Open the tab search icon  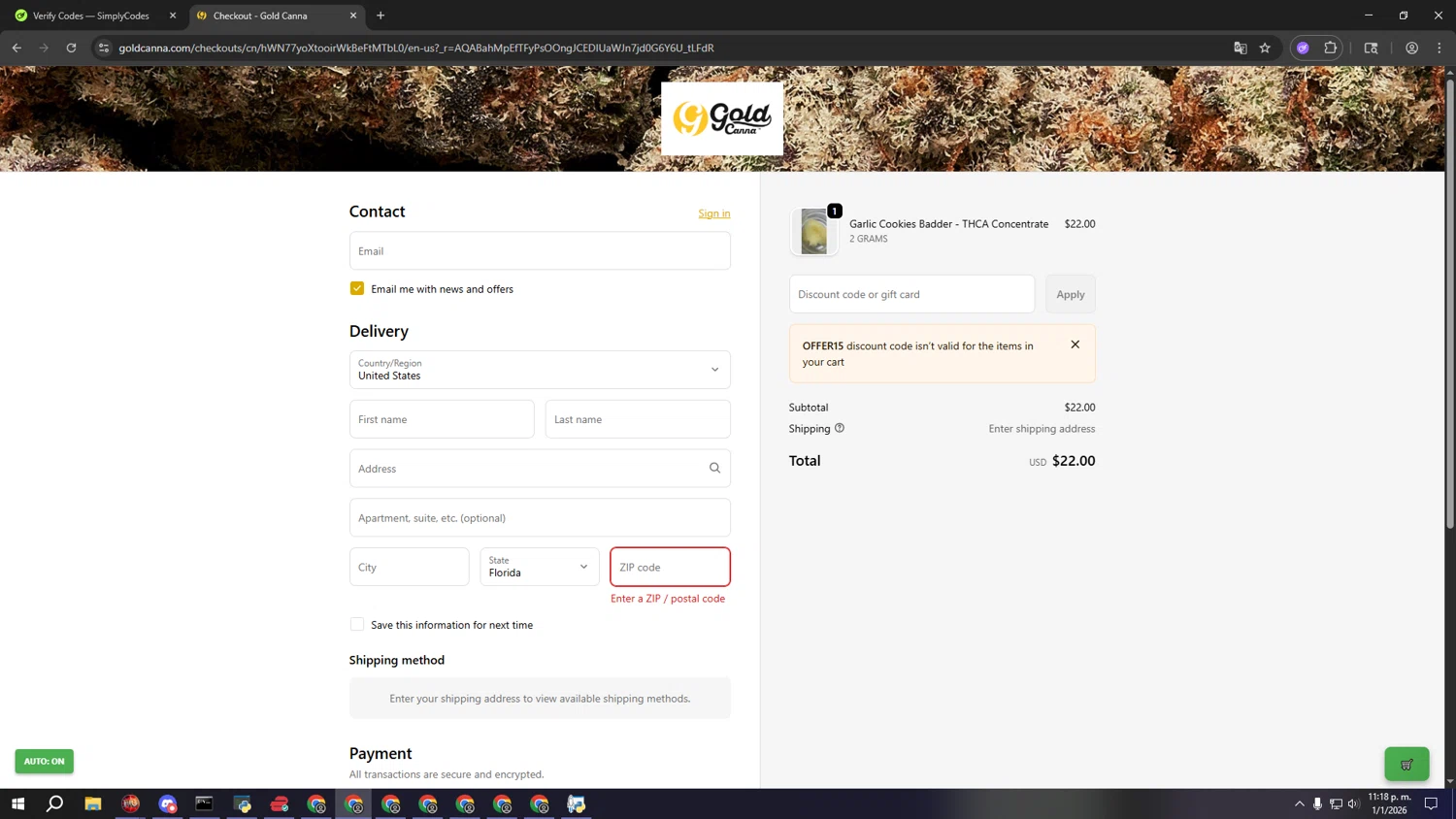point(1371,48)
